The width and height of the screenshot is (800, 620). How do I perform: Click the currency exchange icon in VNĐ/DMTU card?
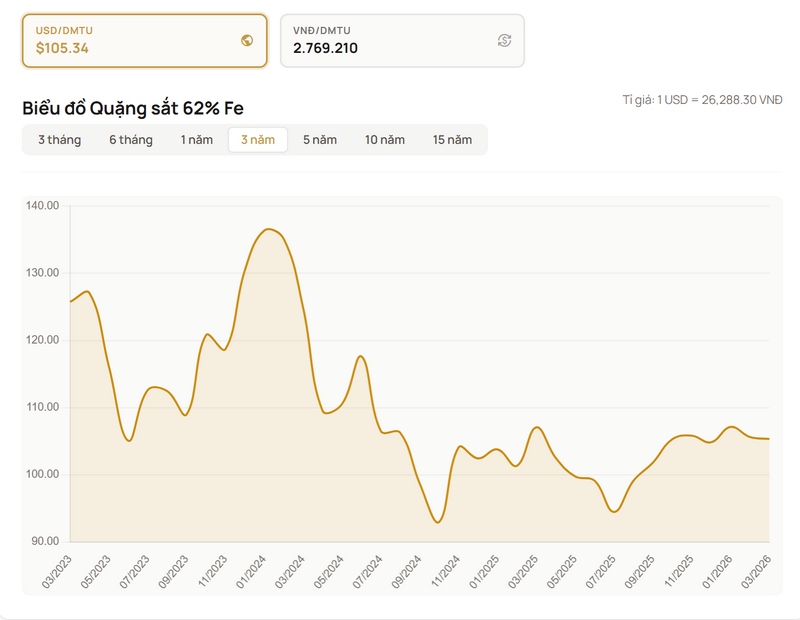504,41
